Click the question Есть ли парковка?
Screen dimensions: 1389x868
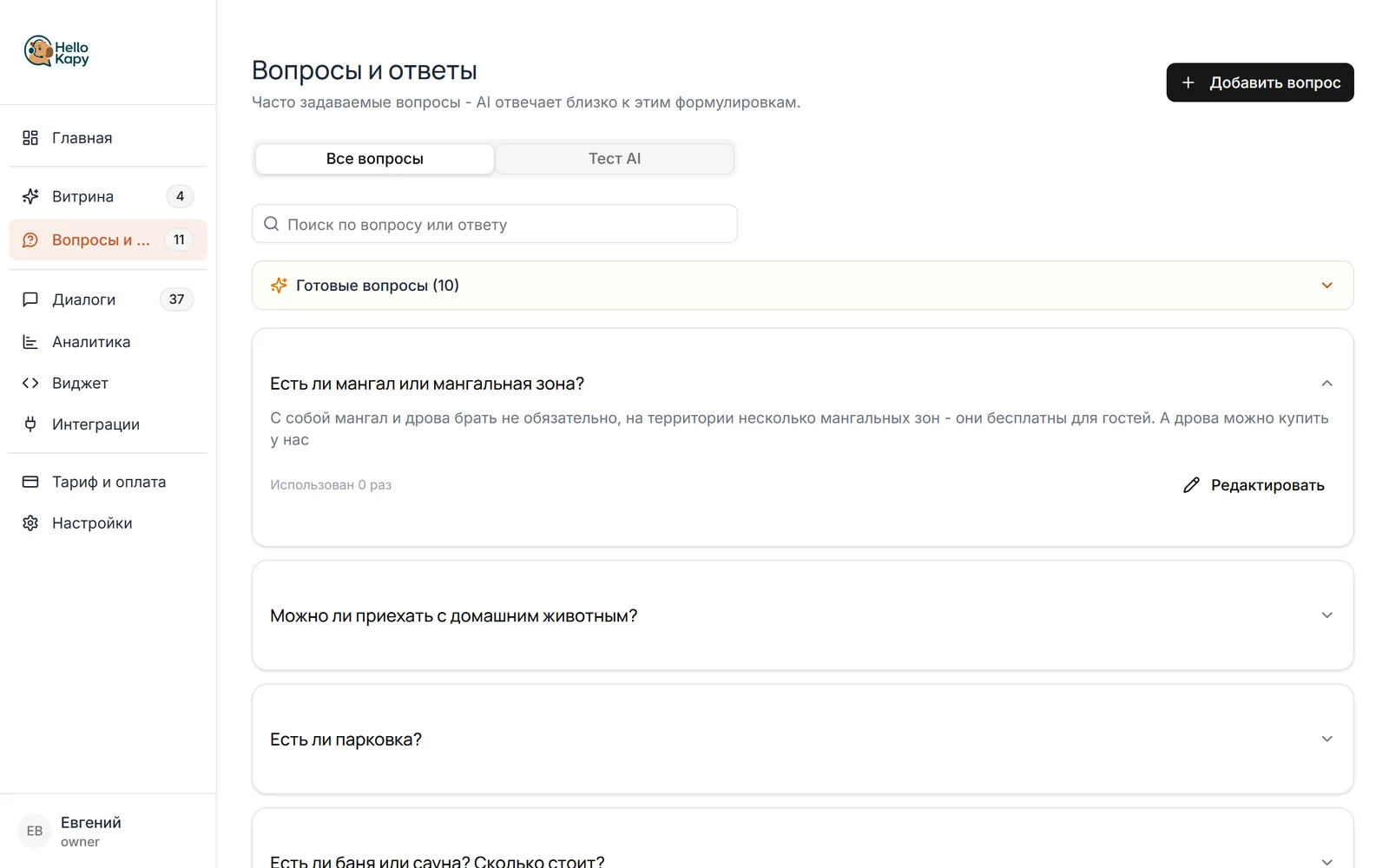(x=346, y=740)
